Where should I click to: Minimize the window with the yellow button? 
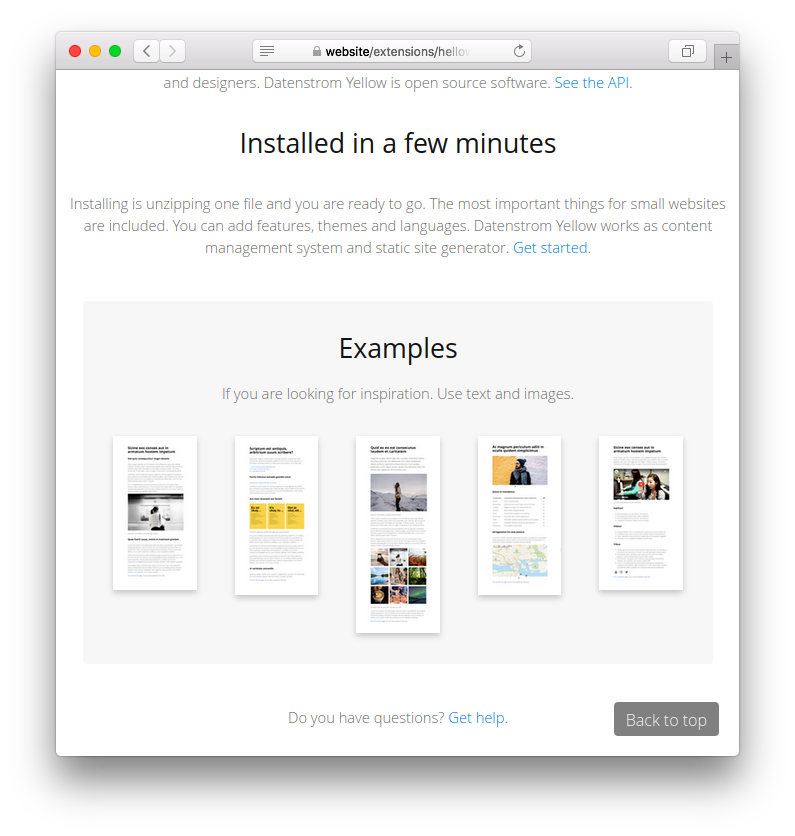click(x=95, y=51)
